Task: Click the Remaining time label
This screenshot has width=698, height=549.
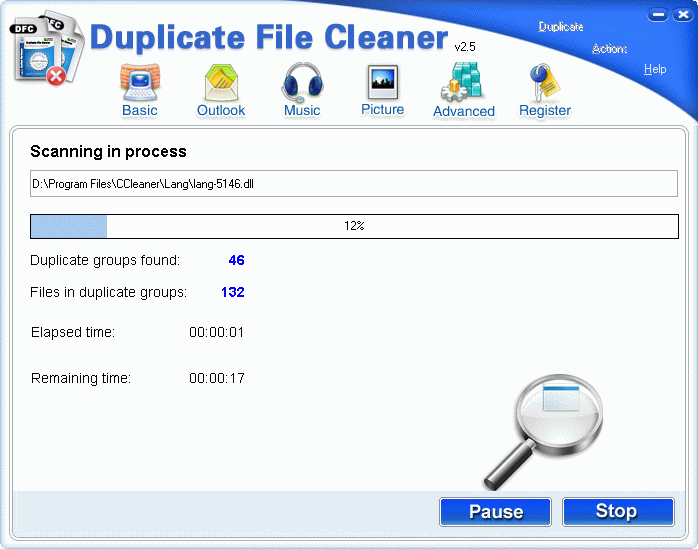Action: click(x=81, y=378)
